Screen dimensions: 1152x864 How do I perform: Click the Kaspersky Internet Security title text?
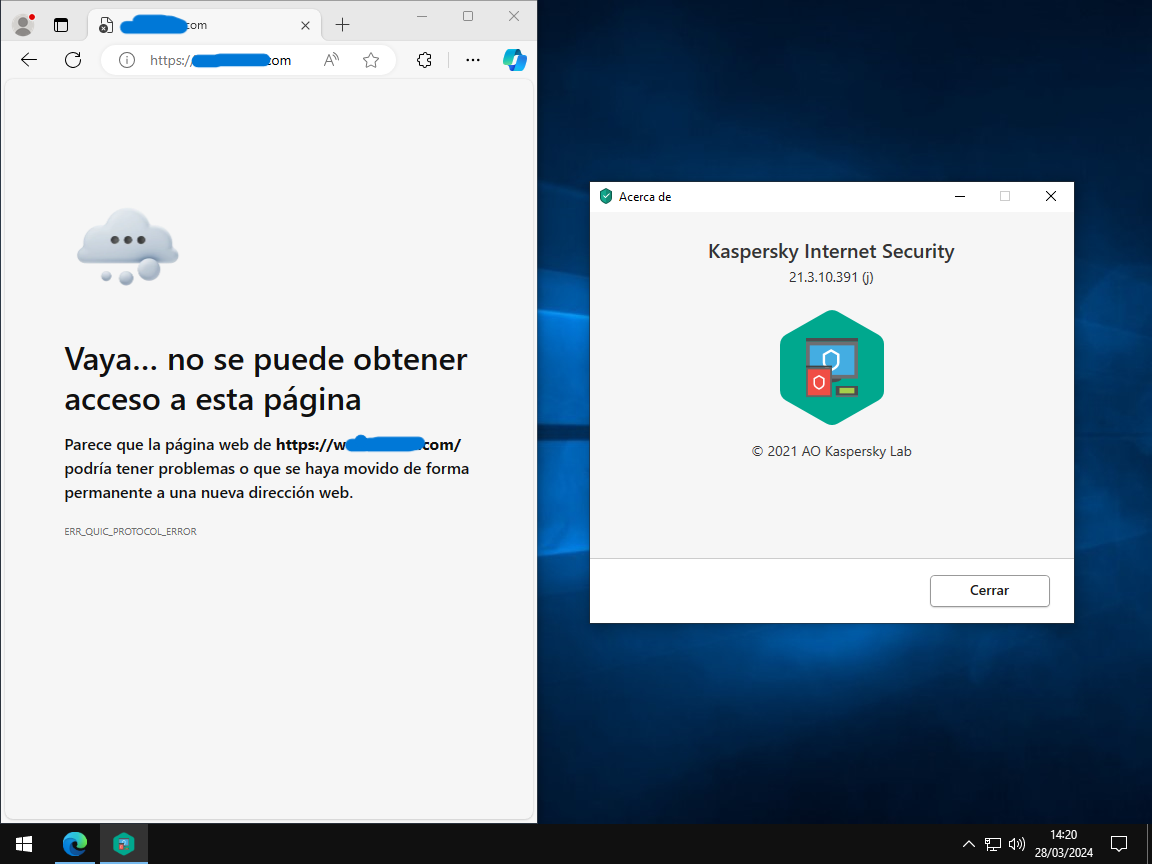pyautogui.click(x=831, y=251)
